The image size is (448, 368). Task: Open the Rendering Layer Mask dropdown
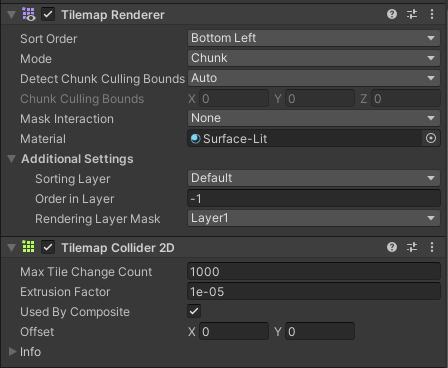pos(314,218)
